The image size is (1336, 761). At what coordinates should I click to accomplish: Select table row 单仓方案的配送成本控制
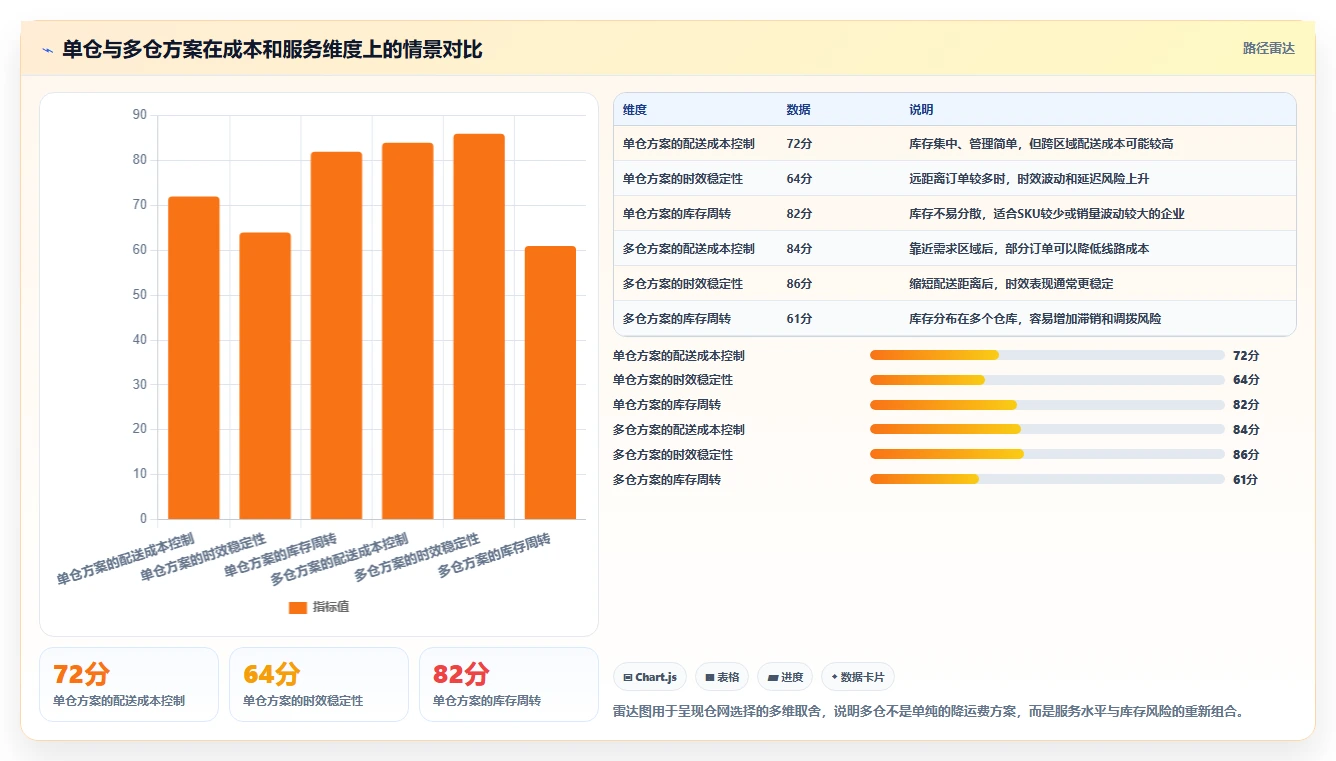pos(955,144)
